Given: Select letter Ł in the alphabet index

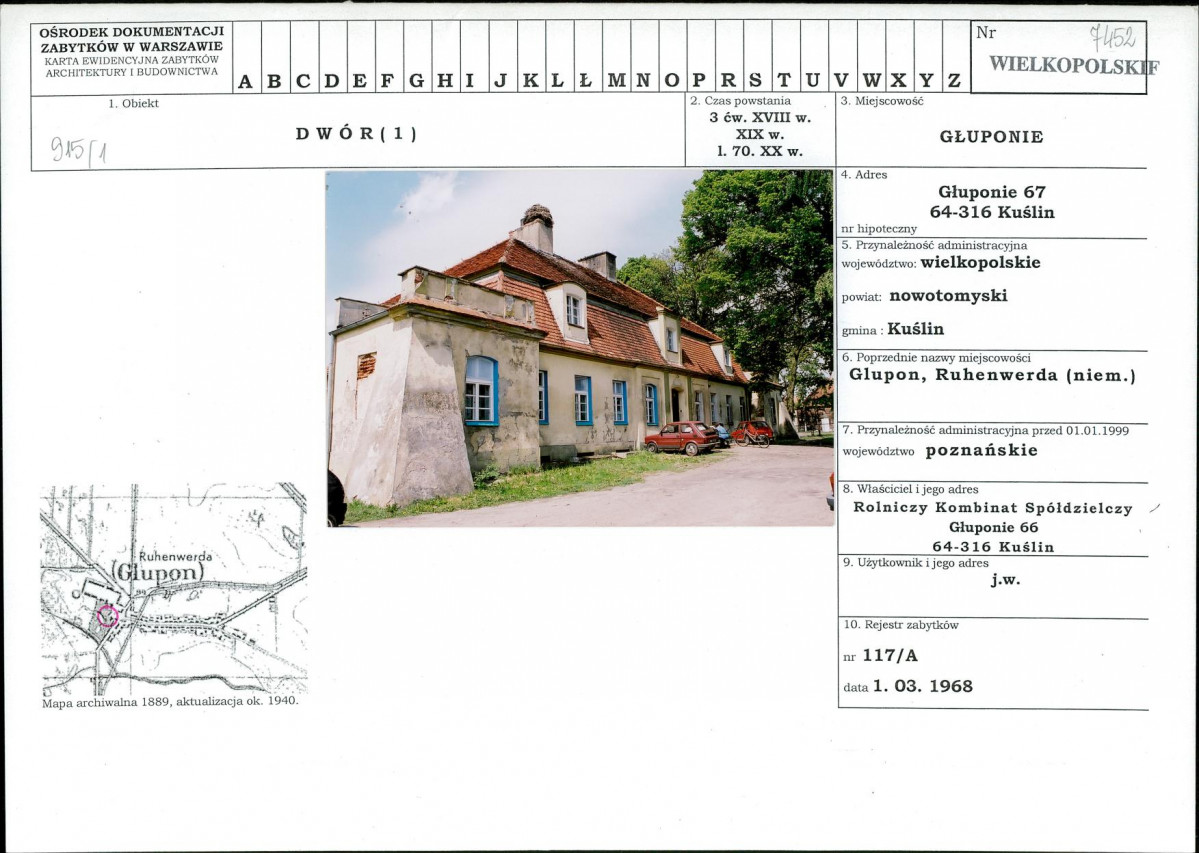Looking at the screenshot, I should (586, 81).
